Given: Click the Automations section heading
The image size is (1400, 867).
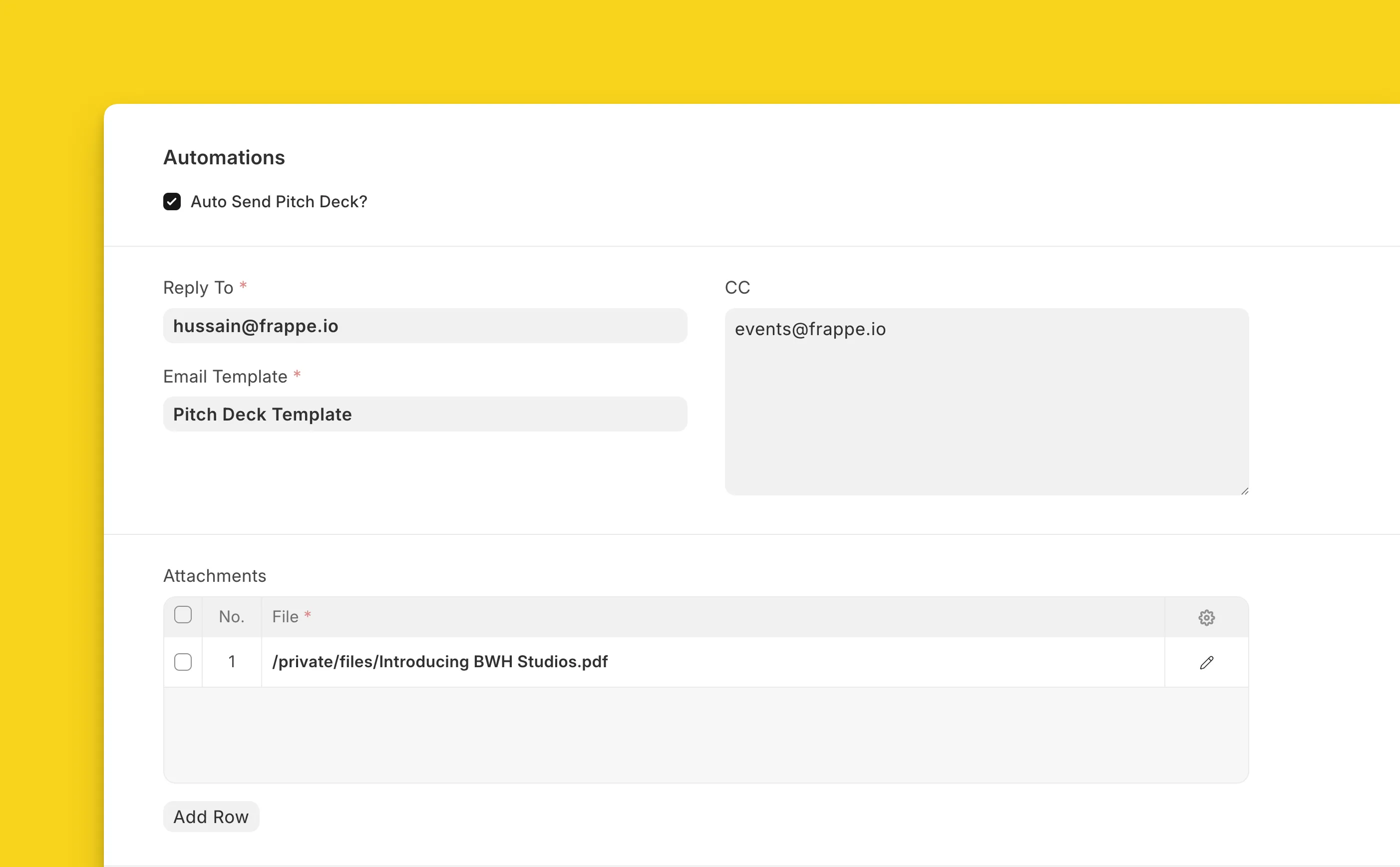Looking at the screenshot, I should [x=224, y=158].
